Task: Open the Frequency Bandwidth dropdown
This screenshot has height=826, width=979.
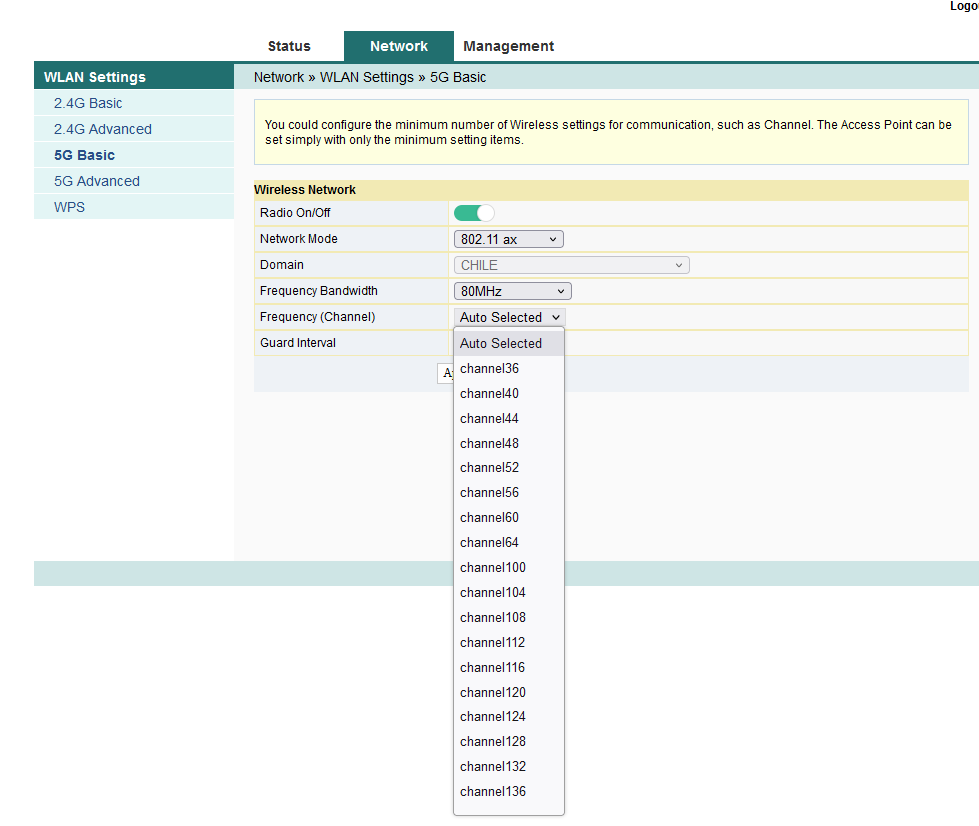Action: [x=512, y=291]
